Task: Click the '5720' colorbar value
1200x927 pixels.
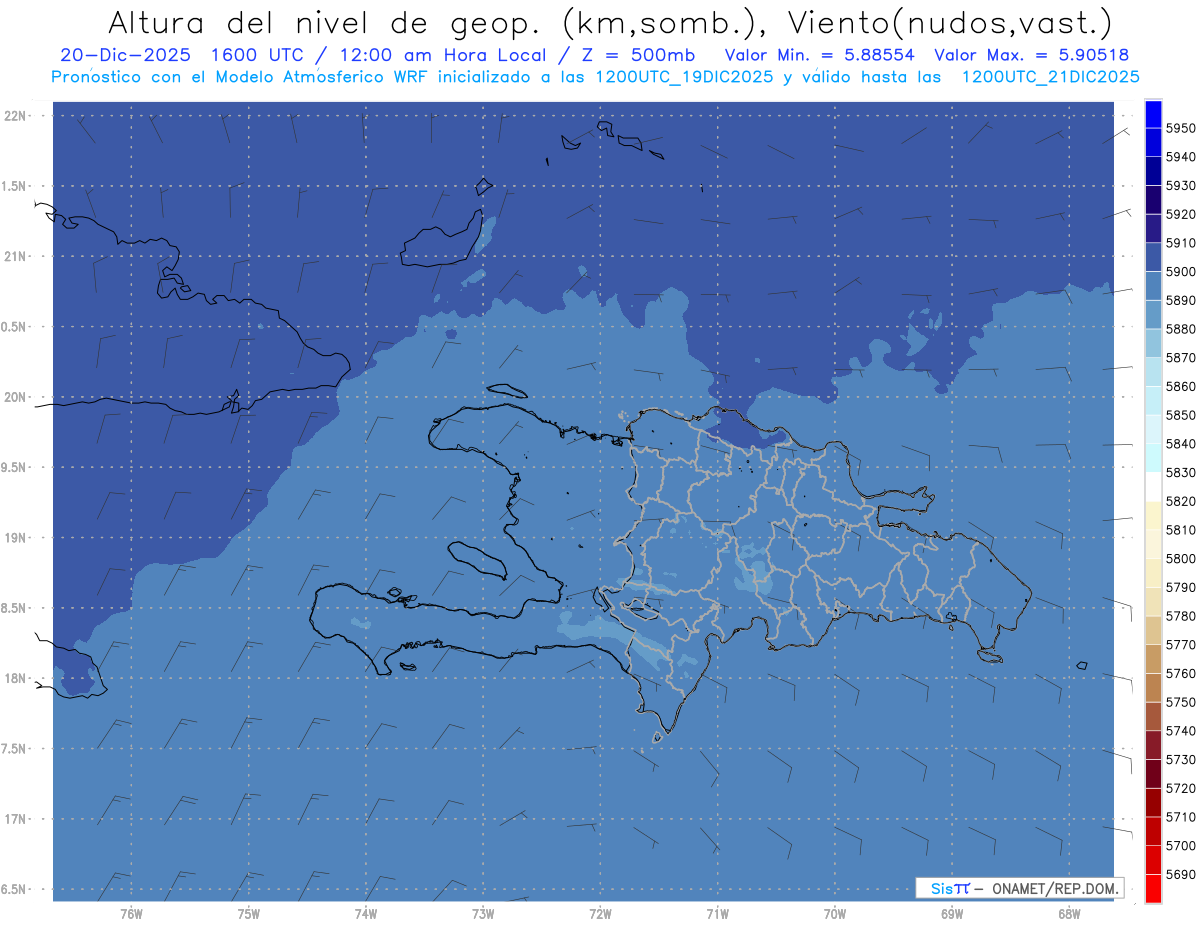Action: click(x=1181, y=788)
